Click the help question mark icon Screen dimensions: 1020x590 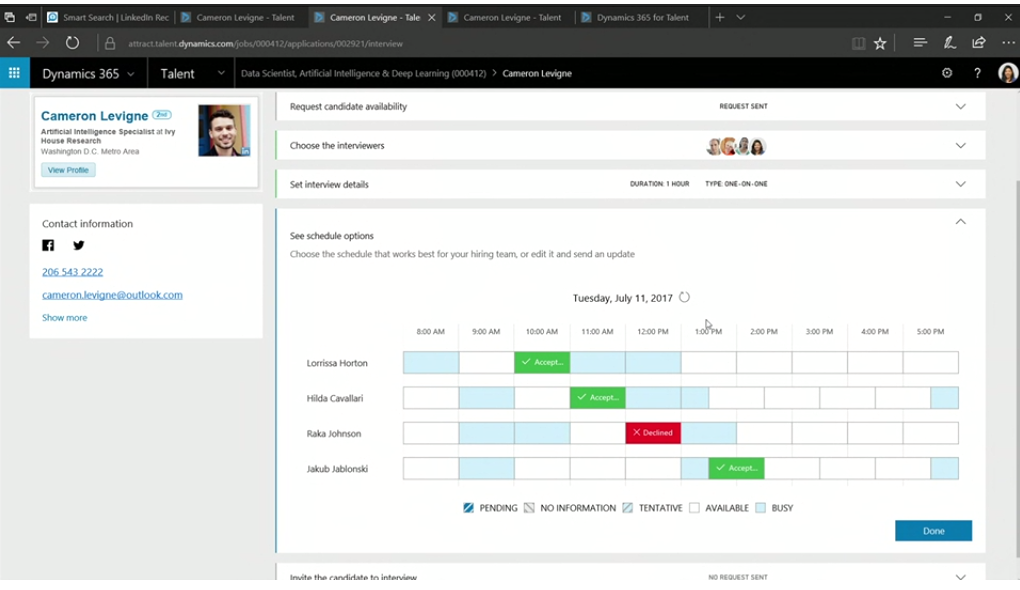pyautogui.click(x=977, y=73)
